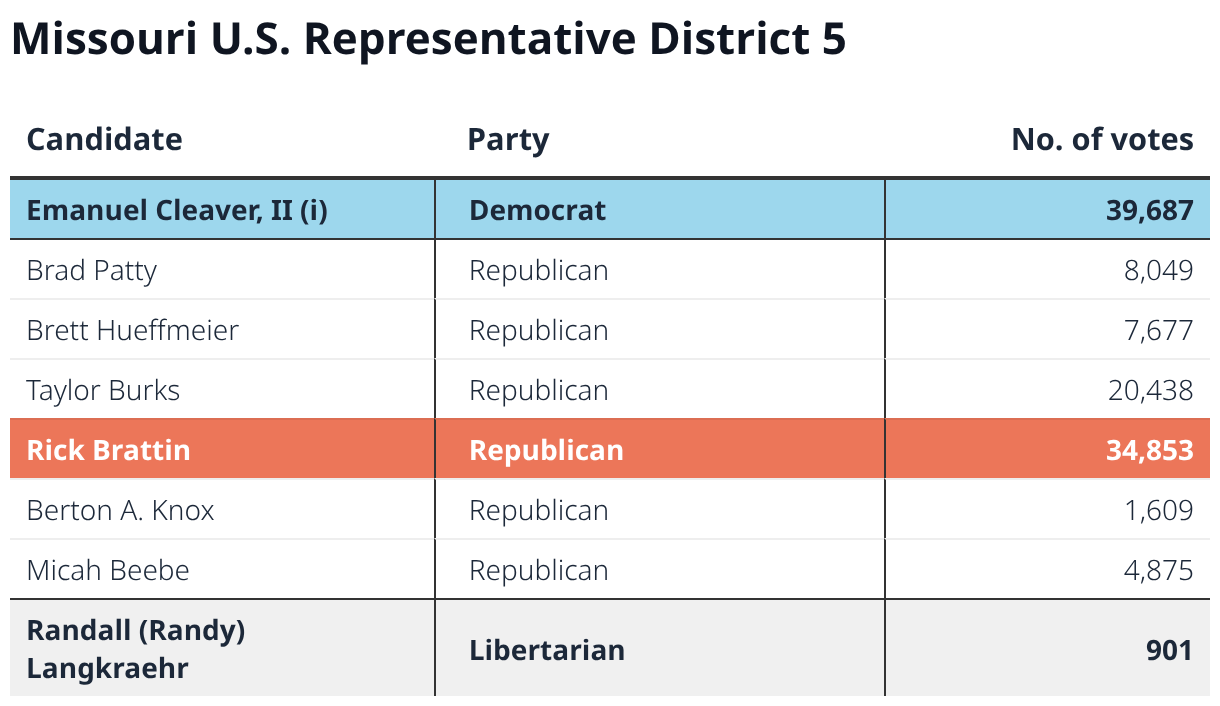Click the Democrat party cell
Image resolution: width=1220 pixels, height=706 pixels.
(x=660, y=210)
